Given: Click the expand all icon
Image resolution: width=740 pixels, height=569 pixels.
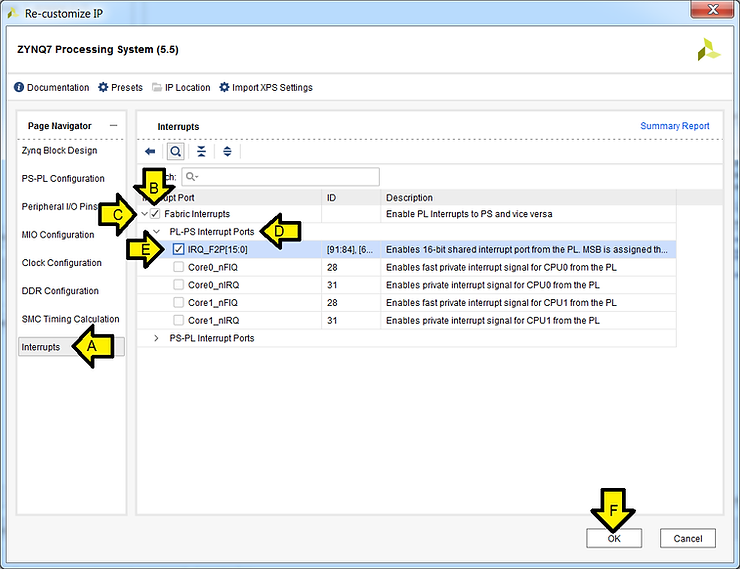Looking at the screenshot, I should tap(227, 151).
